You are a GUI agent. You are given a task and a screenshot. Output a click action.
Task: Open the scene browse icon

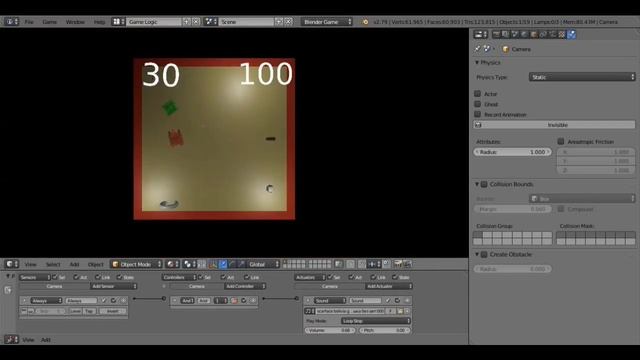(x=211, y=22)
